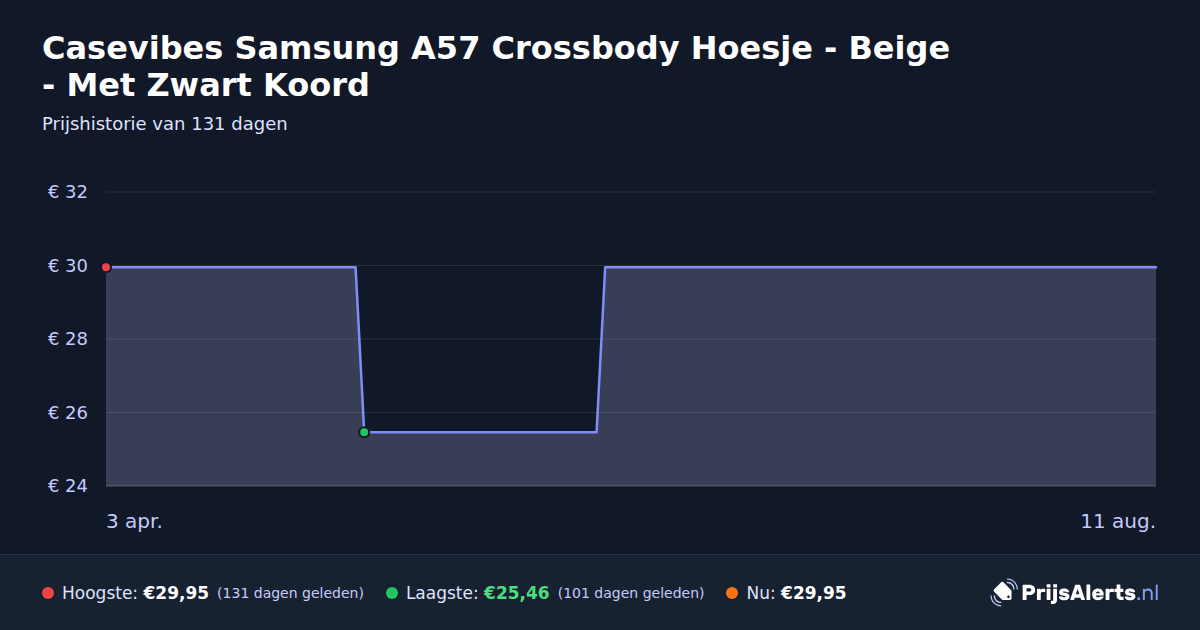Click the product title Casevibes Samsung A57
Image resolution: width=1200 pixels, height=630 pixels.
tap(496, 66)
